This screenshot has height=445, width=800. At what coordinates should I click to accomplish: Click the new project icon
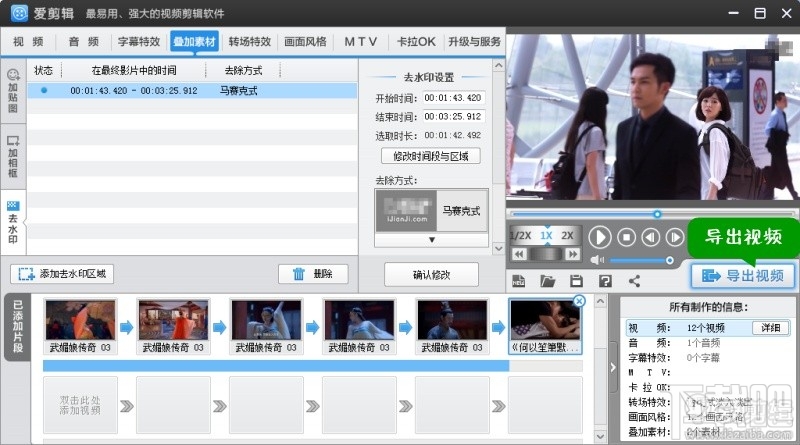click(x=519, y=281)
